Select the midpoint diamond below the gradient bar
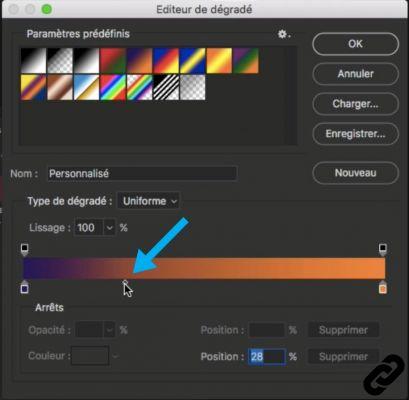Viewport: 409px width, 400px height. pyautogui.click(x=125, y=283)
